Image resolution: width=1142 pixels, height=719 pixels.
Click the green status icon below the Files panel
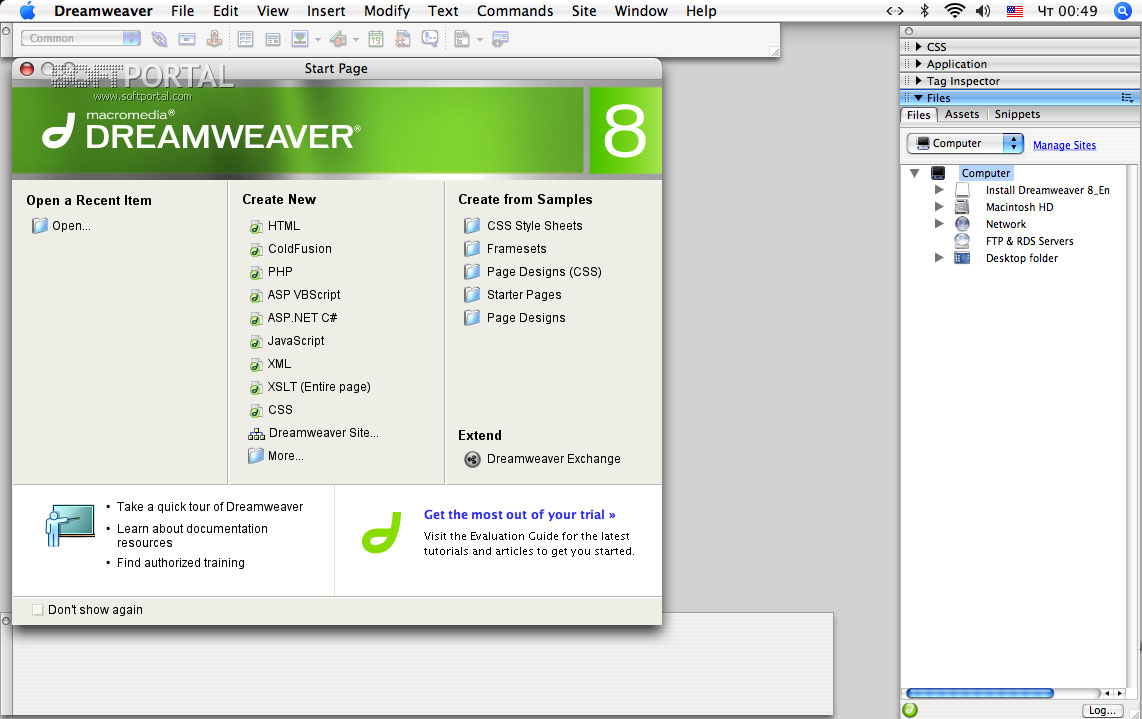coord(910,710)
